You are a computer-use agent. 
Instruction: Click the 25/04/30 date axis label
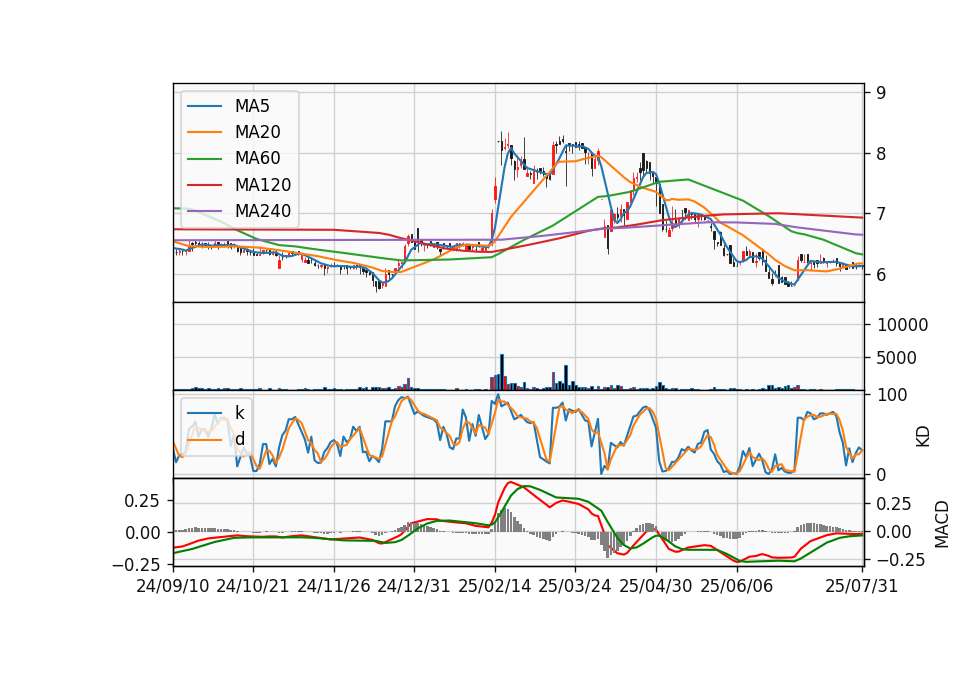[x=656, y=586]
